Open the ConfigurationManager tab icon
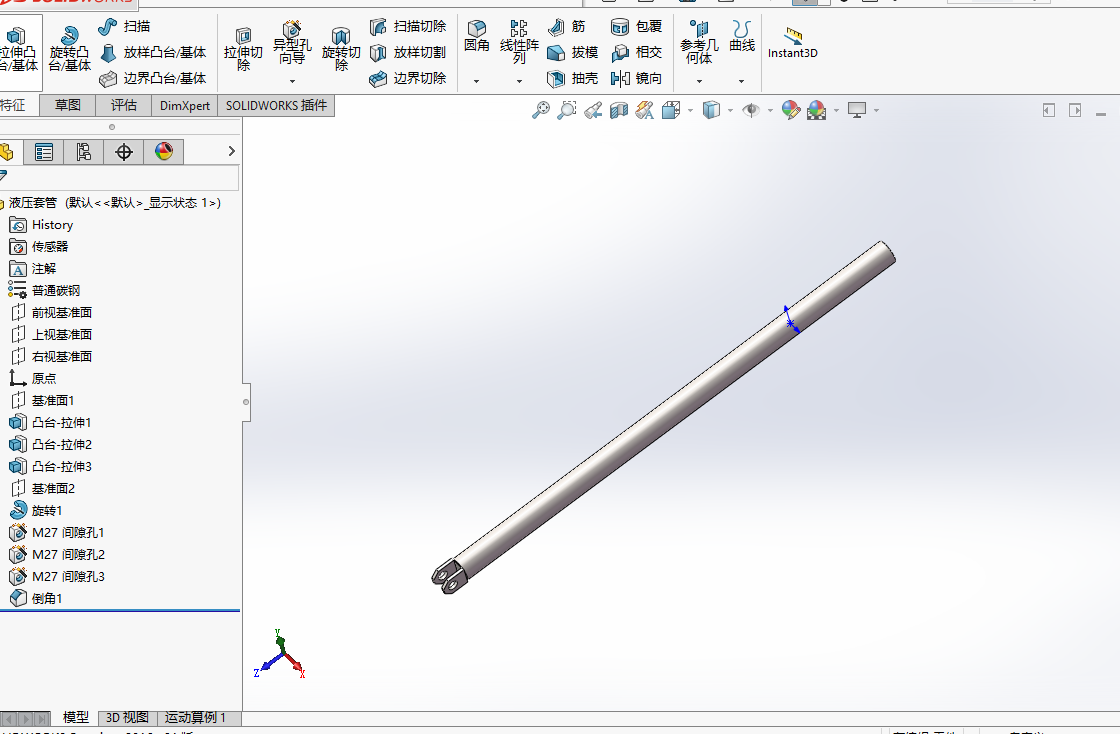 [84, 151]
